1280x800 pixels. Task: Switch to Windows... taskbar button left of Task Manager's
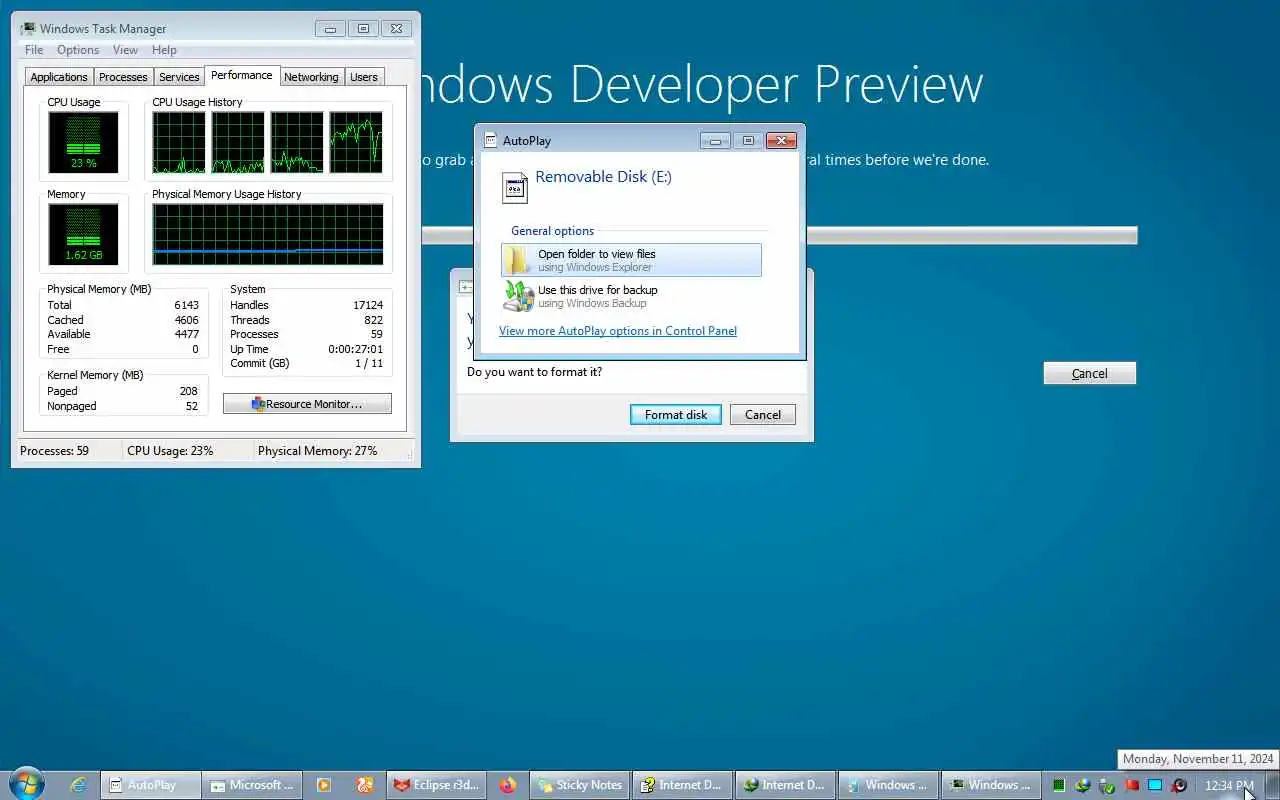[889, 785]
